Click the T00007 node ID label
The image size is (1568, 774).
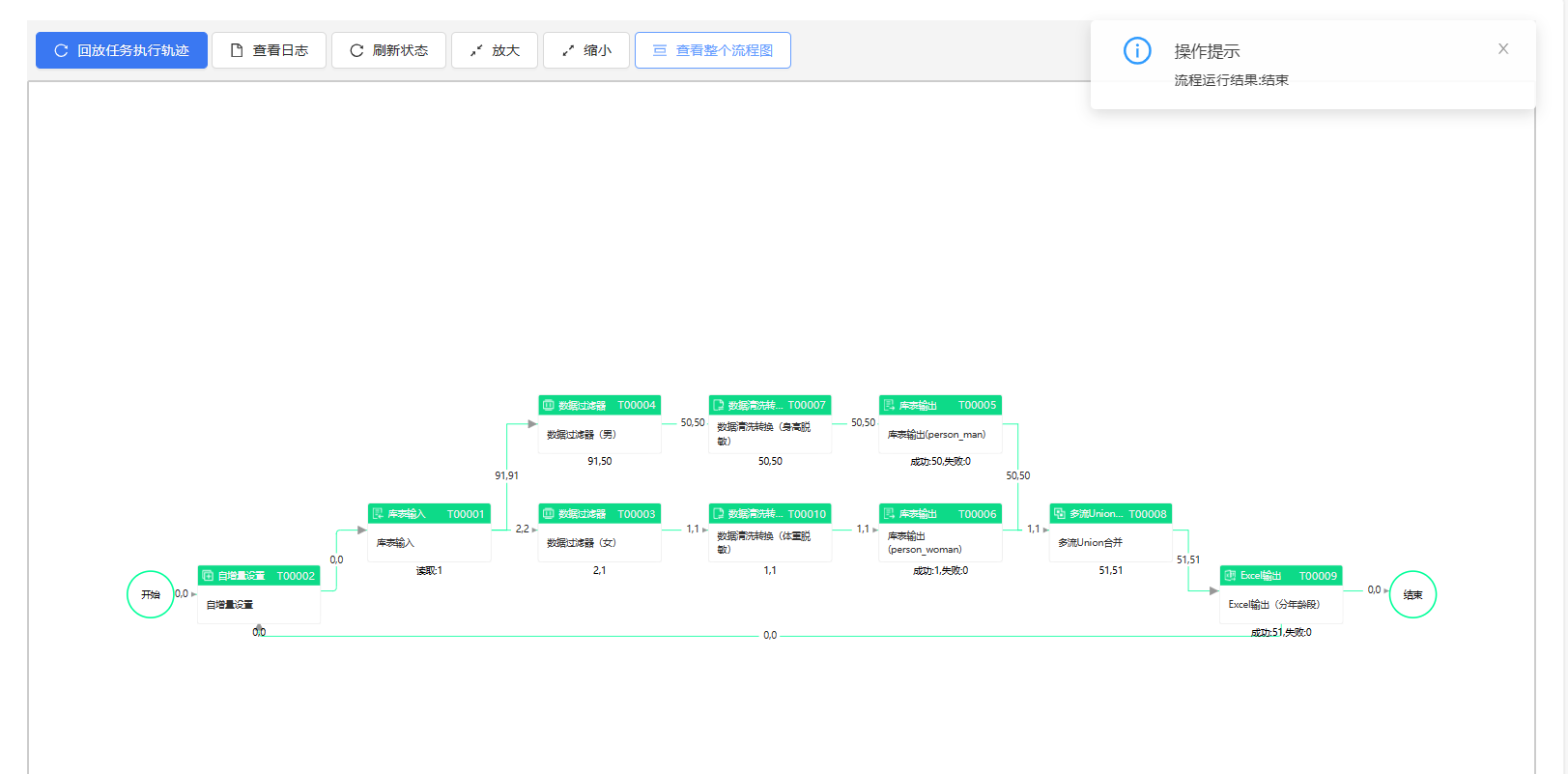pos(807,405)
